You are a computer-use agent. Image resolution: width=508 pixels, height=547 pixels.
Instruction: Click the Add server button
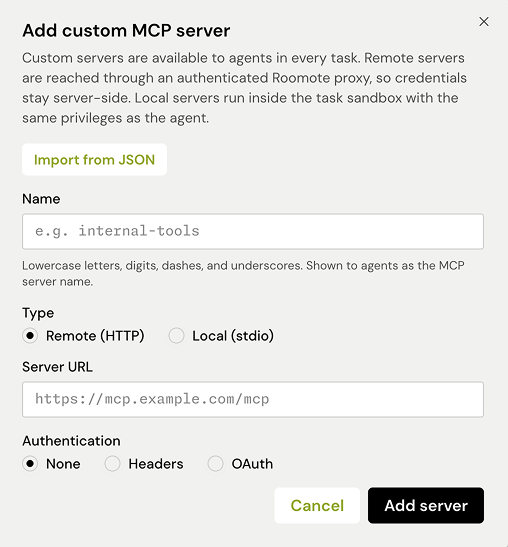pyautogui.click(x=426, y=505)
